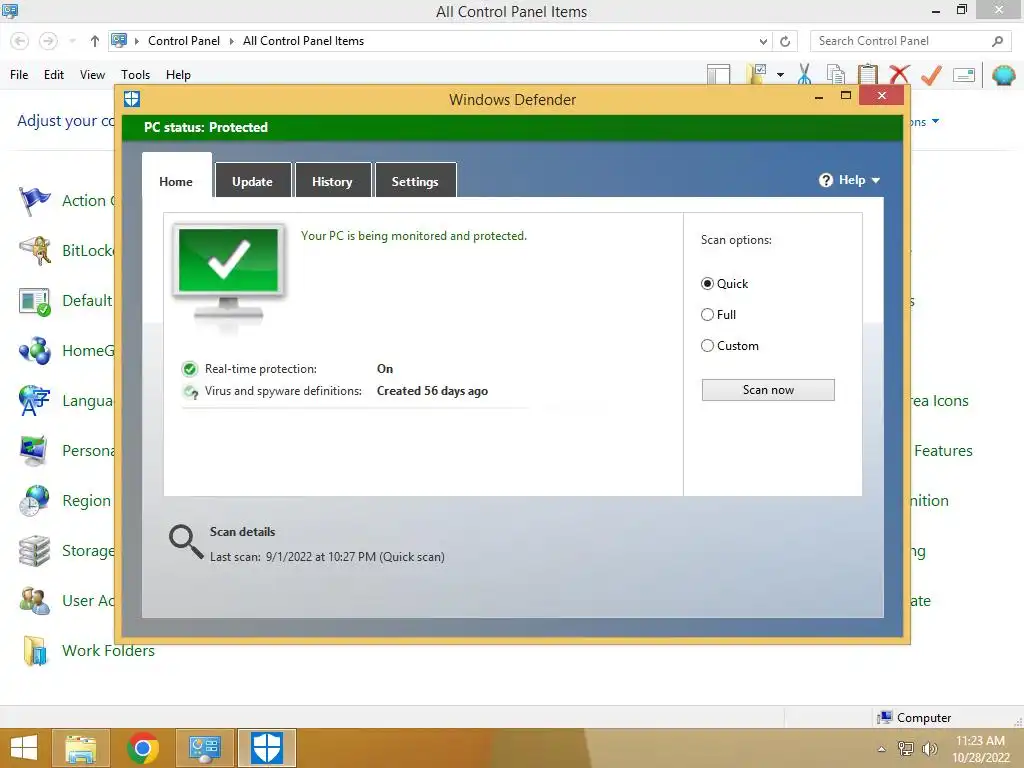Open the Storage Spaces drives icon
Image resolution: width=1024 pixels, height=768 pixels.
tap(35, 551)
